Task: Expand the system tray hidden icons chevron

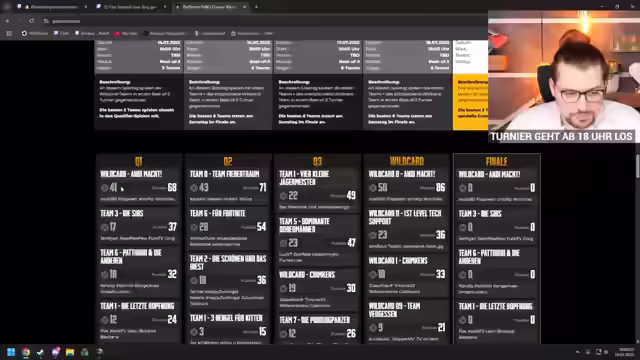Action: [x=577, y=352]
